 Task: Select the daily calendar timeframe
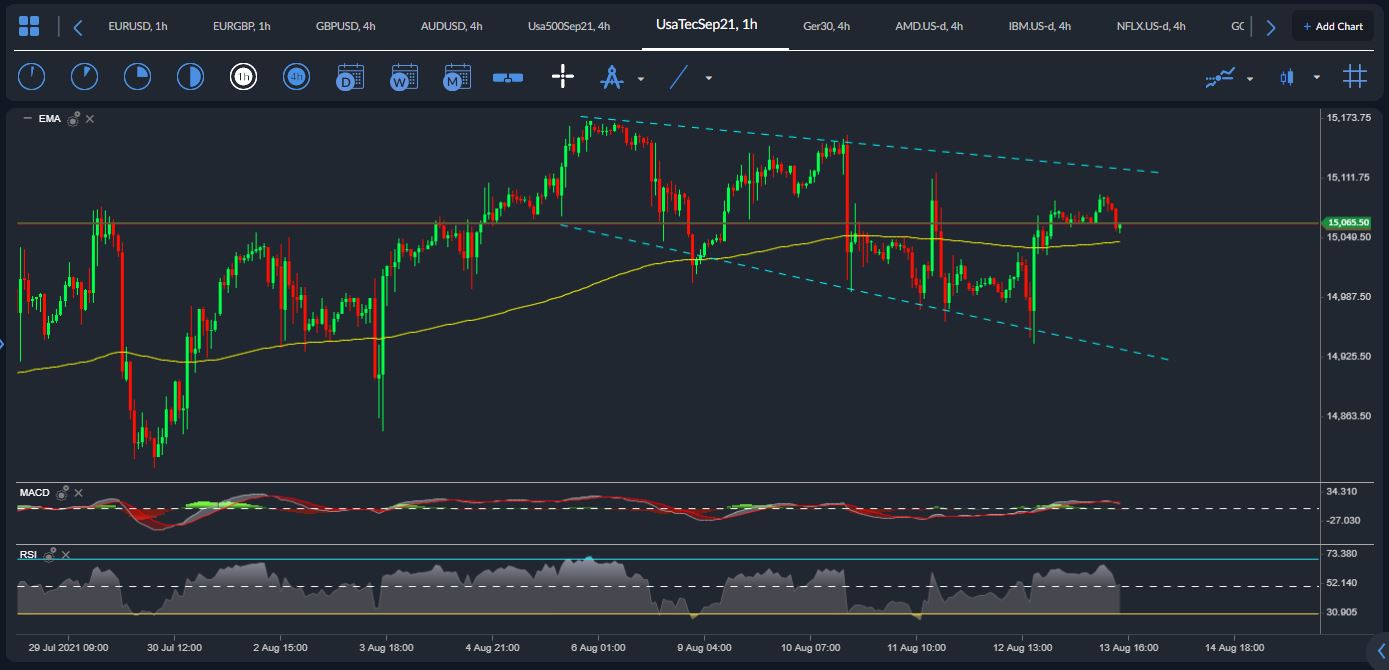click(350, 77)
